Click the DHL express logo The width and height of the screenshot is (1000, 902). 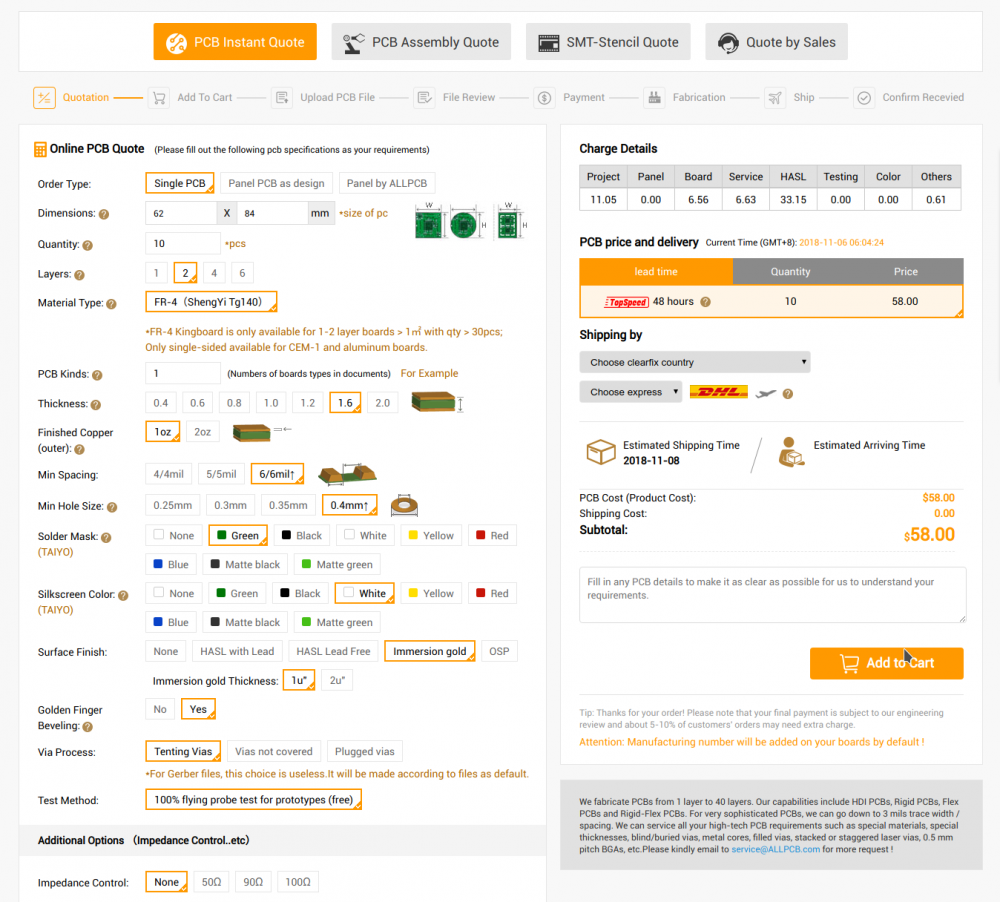pos(719,392)
